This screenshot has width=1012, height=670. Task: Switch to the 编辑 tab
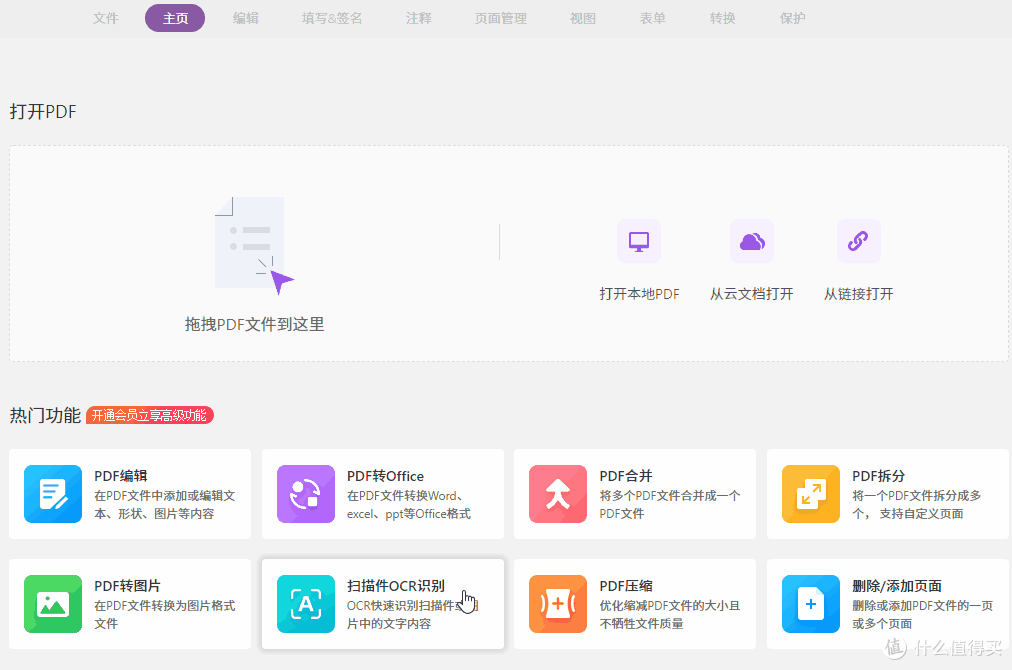pos(245,18)
